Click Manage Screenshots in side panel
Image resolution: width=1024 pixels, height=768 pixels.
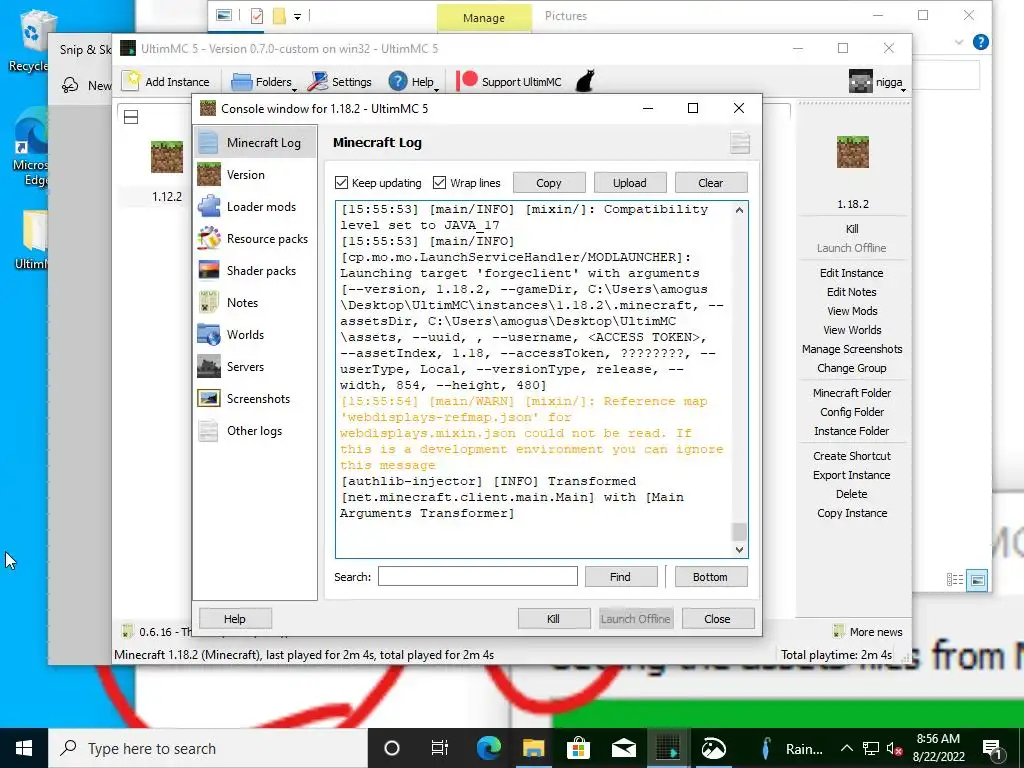(x=852, y=349)
